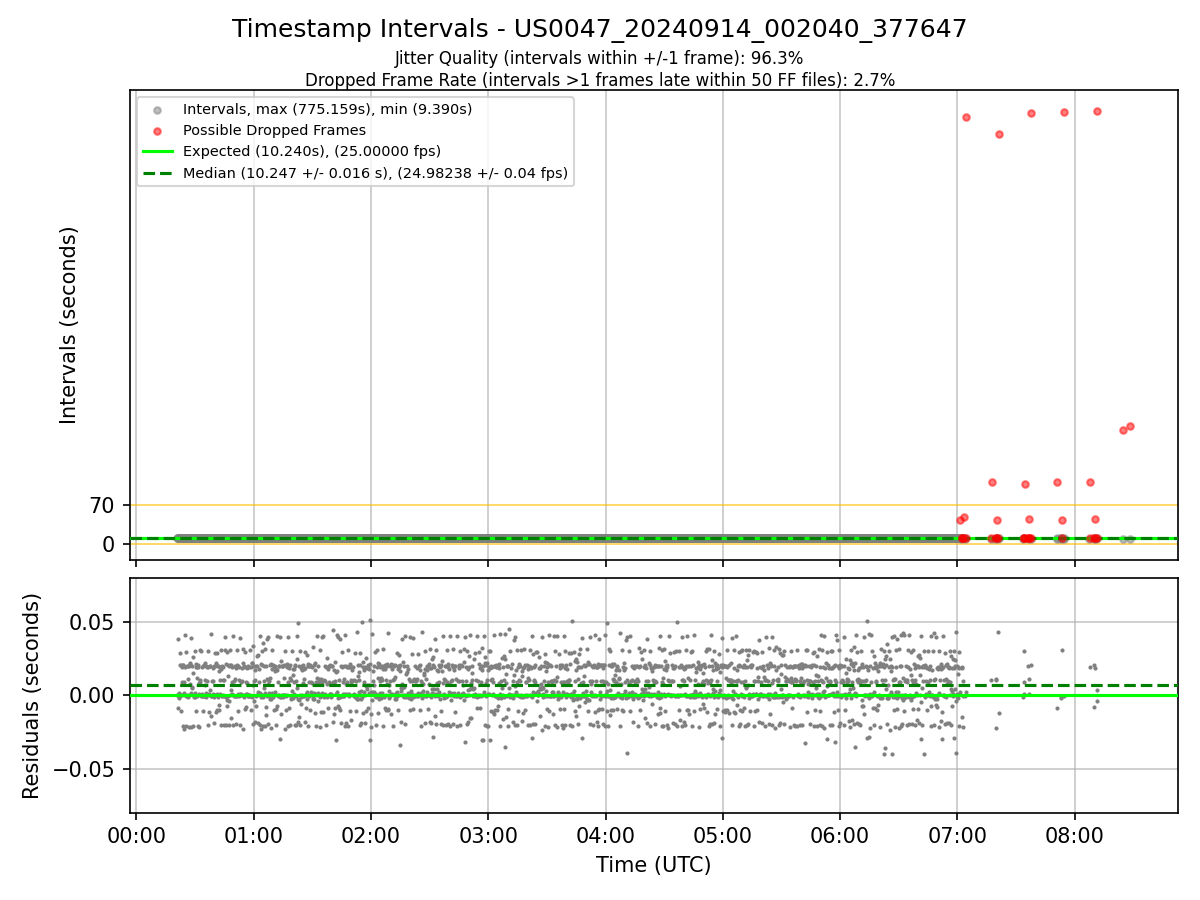Click the 'Residuals (seconds)' y-axis label
This screenshot has width=1200, height=900.
pyautogui.click(x=32, y=696)
